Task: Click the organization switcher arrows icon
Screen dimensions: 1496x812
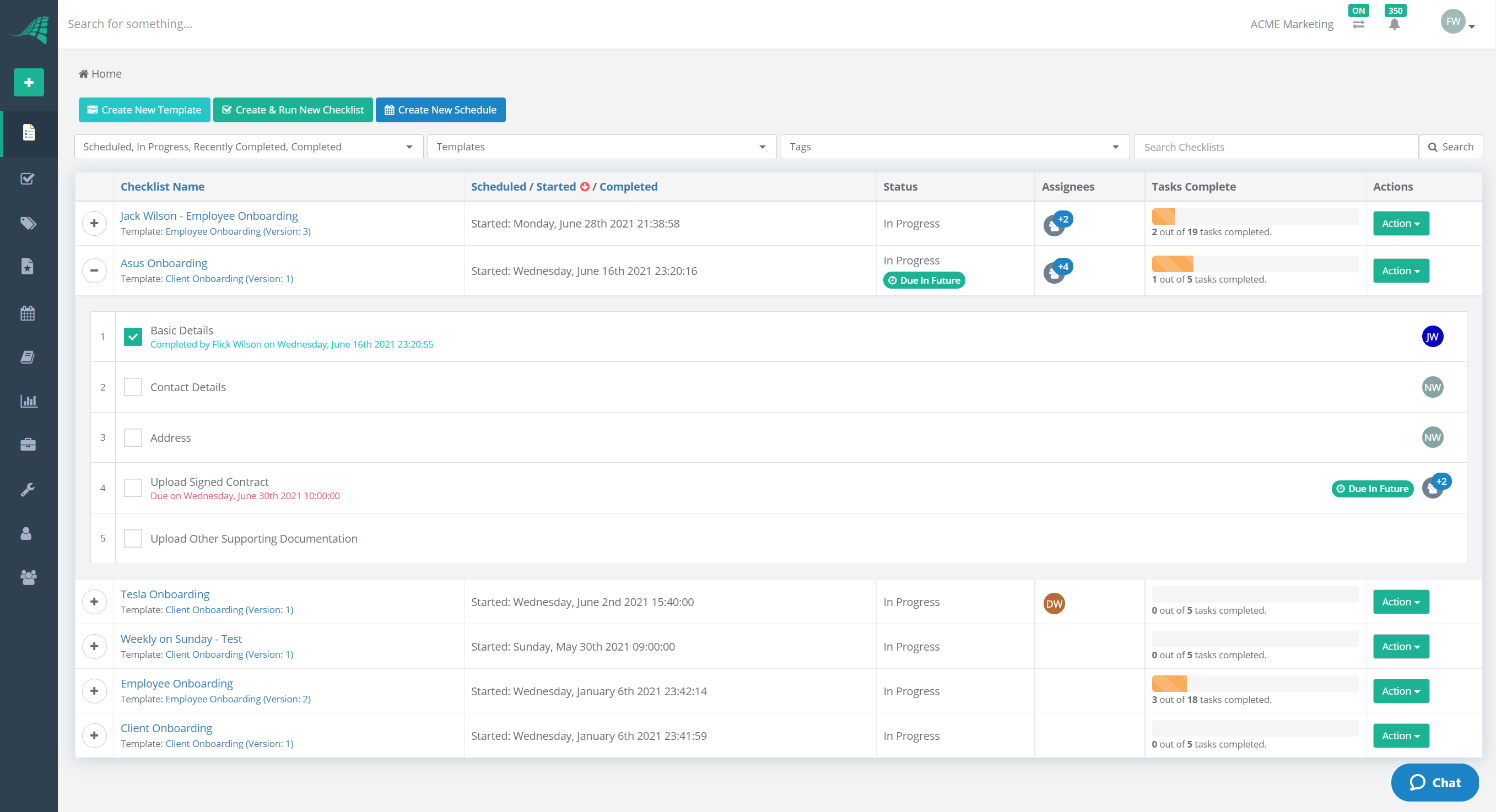Action: pos(1358,24)
